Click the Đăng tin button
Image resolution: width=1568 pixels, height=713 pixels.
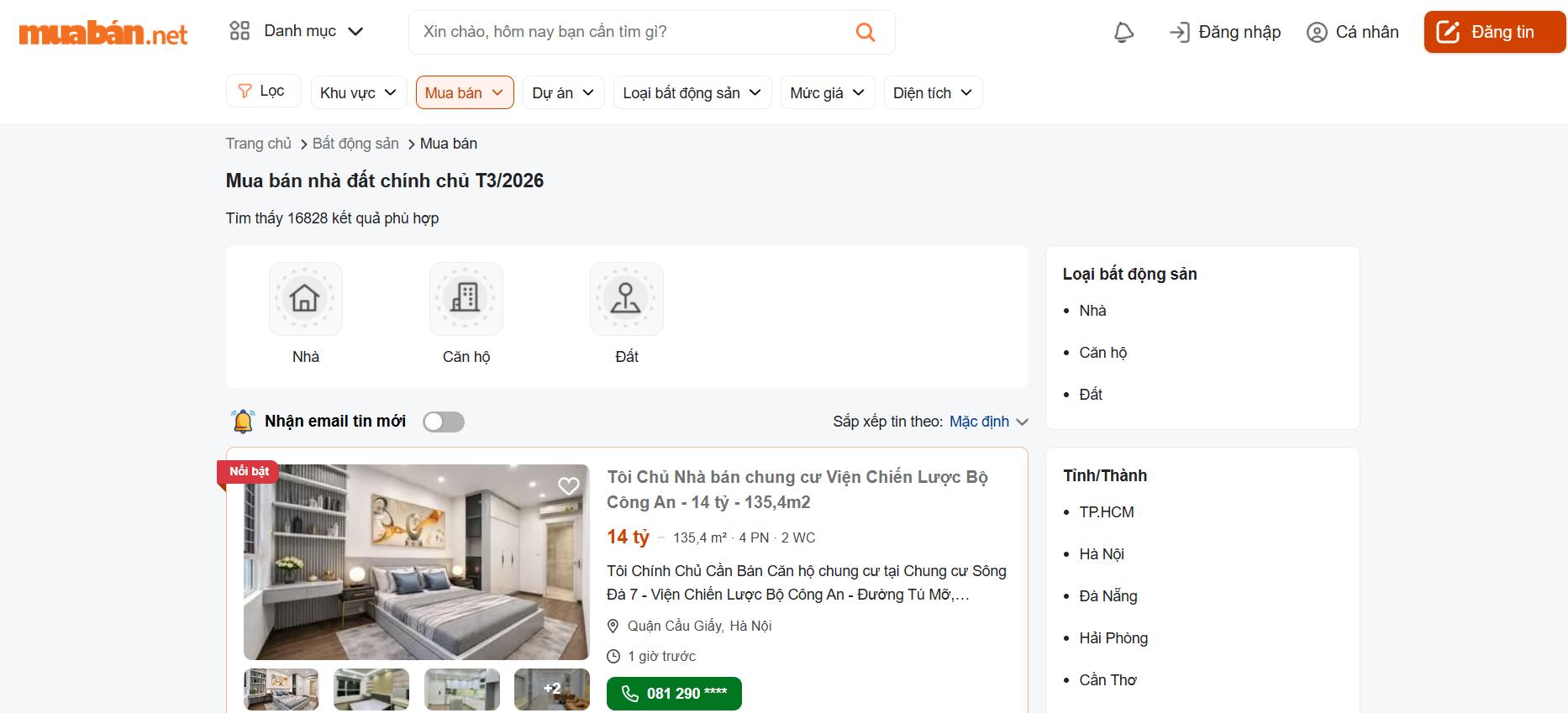coord(1494,32)
